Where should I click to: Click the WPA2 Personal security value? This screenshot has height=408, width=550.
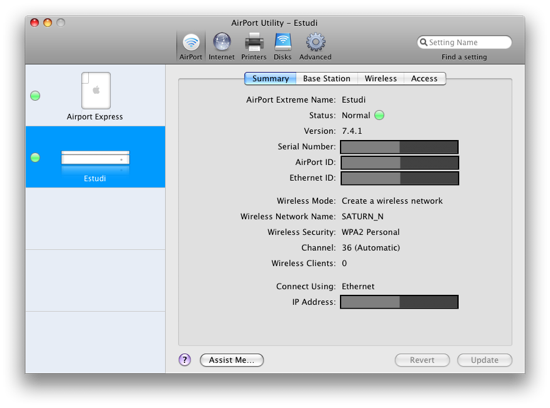[x=370, y=232]
